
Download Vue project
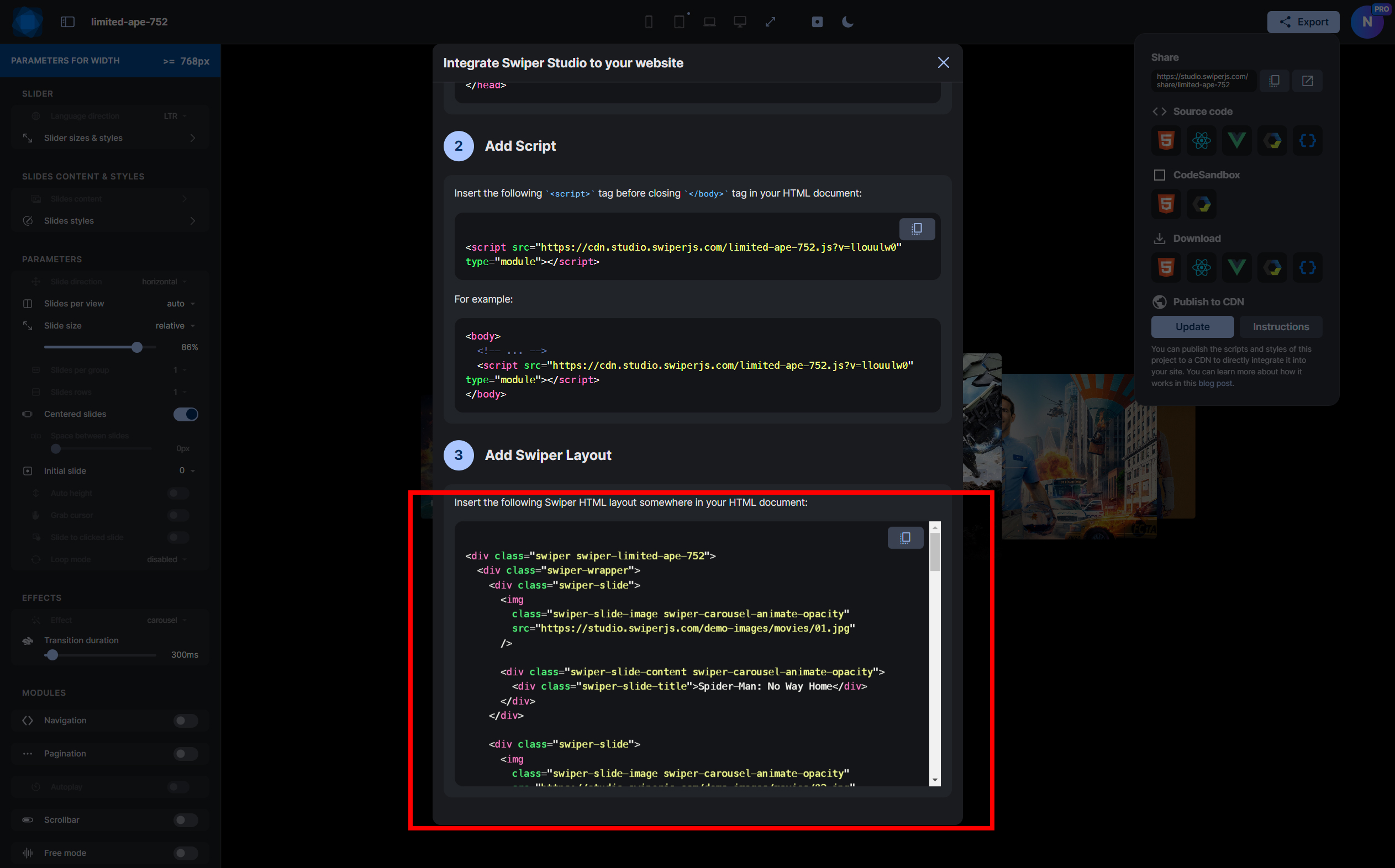(1237, 267)
